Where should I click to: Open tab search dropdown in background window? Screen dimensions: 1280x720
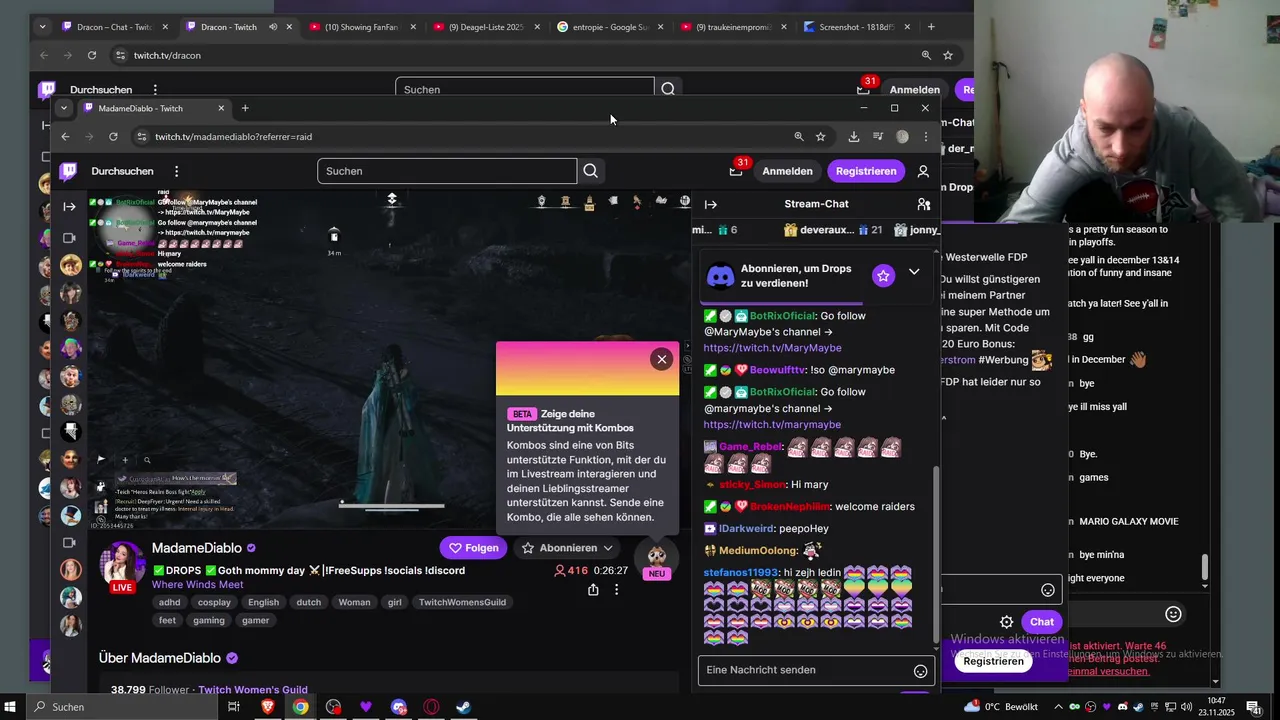[43, 27]
